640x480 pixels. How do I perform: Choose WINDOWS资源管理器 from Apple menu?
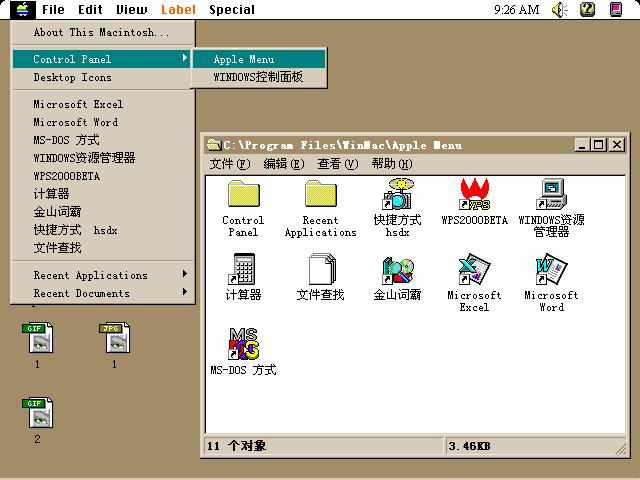pyautogui.click(x=103, y=158)
